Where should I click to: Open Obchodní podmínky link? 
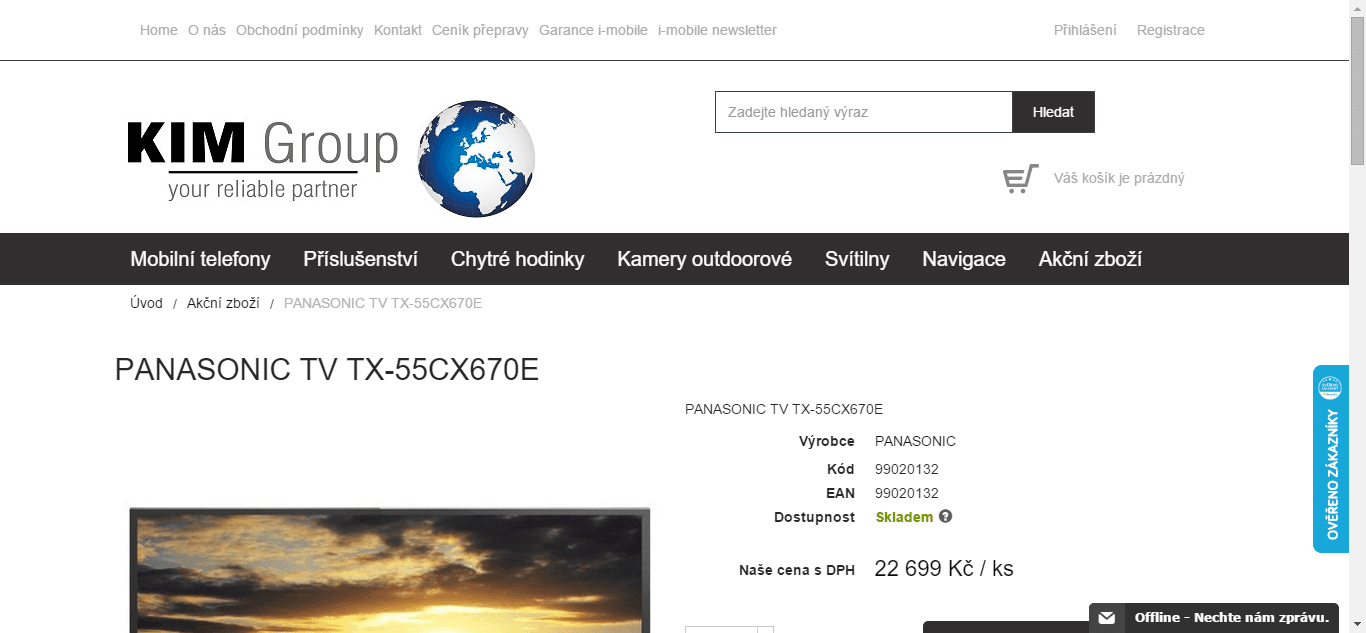tap(300, 30)
